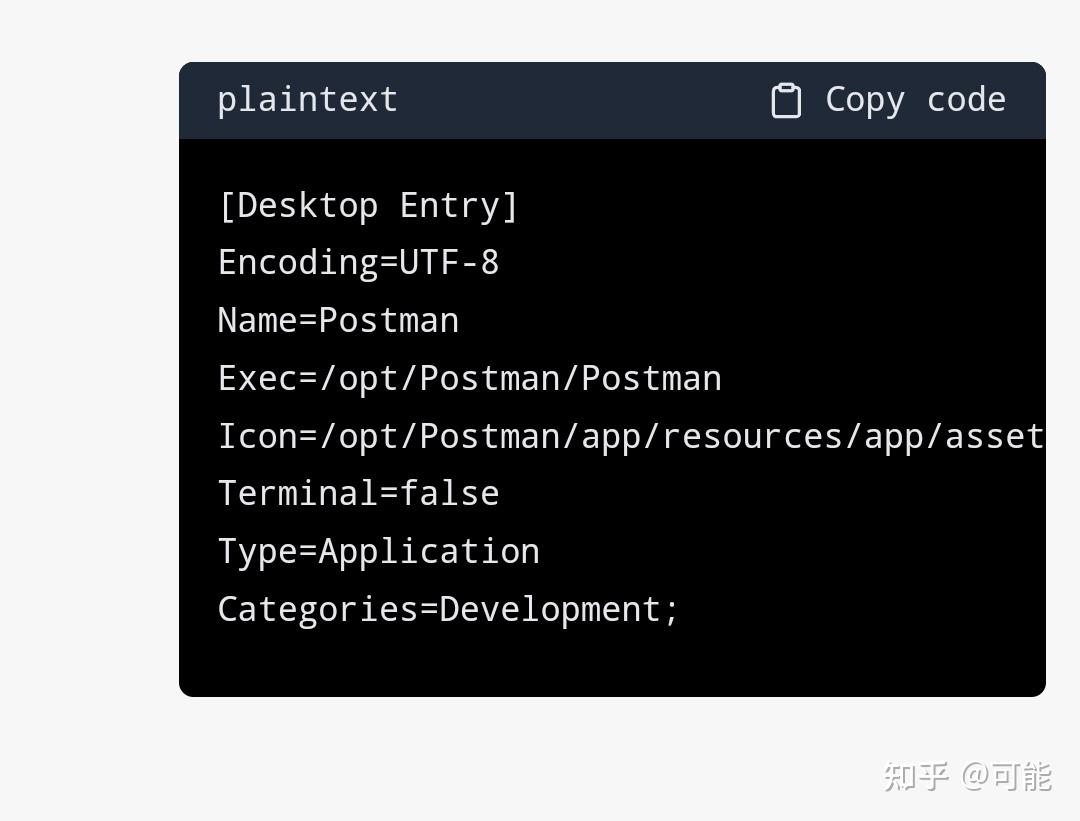Click the [Desktop Entry] header line
This screenshot has height=821, width=1080.
[368, 204]
